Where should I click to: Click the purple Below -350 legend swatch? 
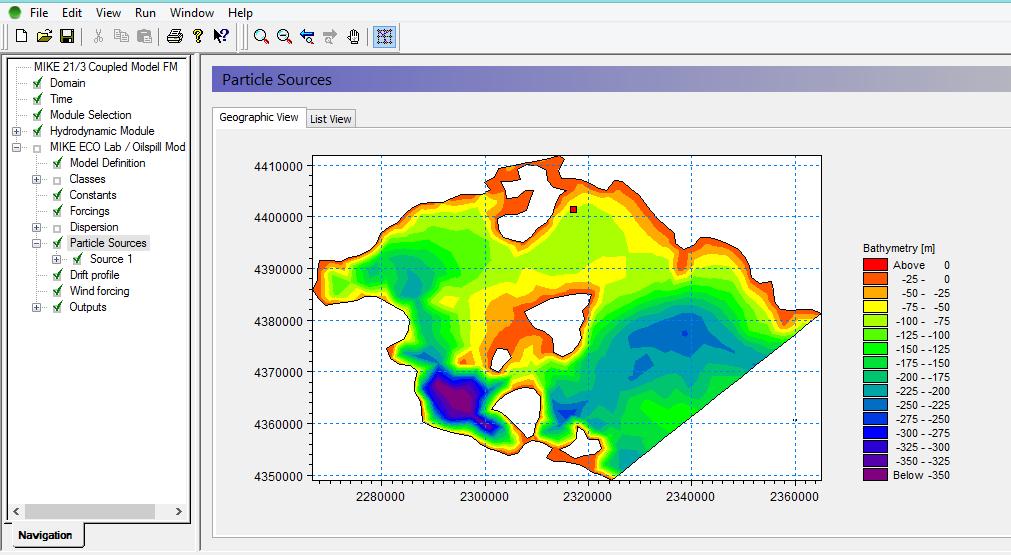click(x=875, y=475)
